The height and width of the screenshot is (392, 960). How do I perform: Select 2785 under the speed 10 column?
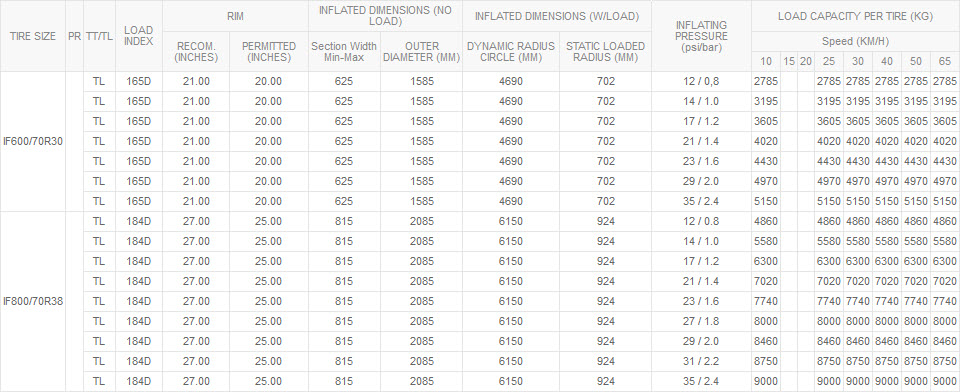pyautogui.click(x=766, y=81)
